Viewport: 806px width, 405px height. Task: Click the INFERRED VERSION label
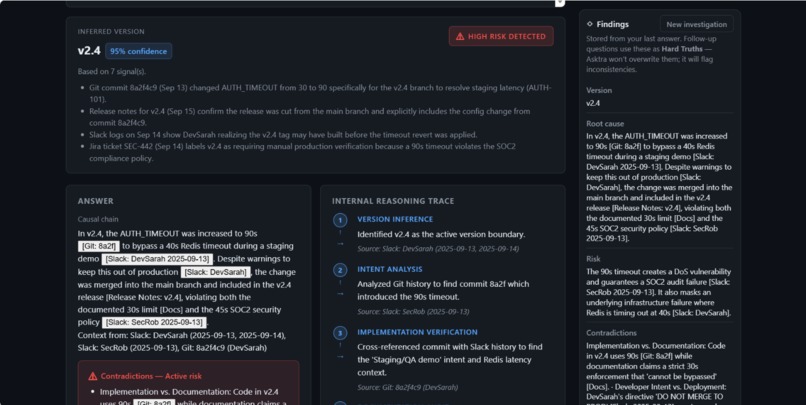[111, 32]
